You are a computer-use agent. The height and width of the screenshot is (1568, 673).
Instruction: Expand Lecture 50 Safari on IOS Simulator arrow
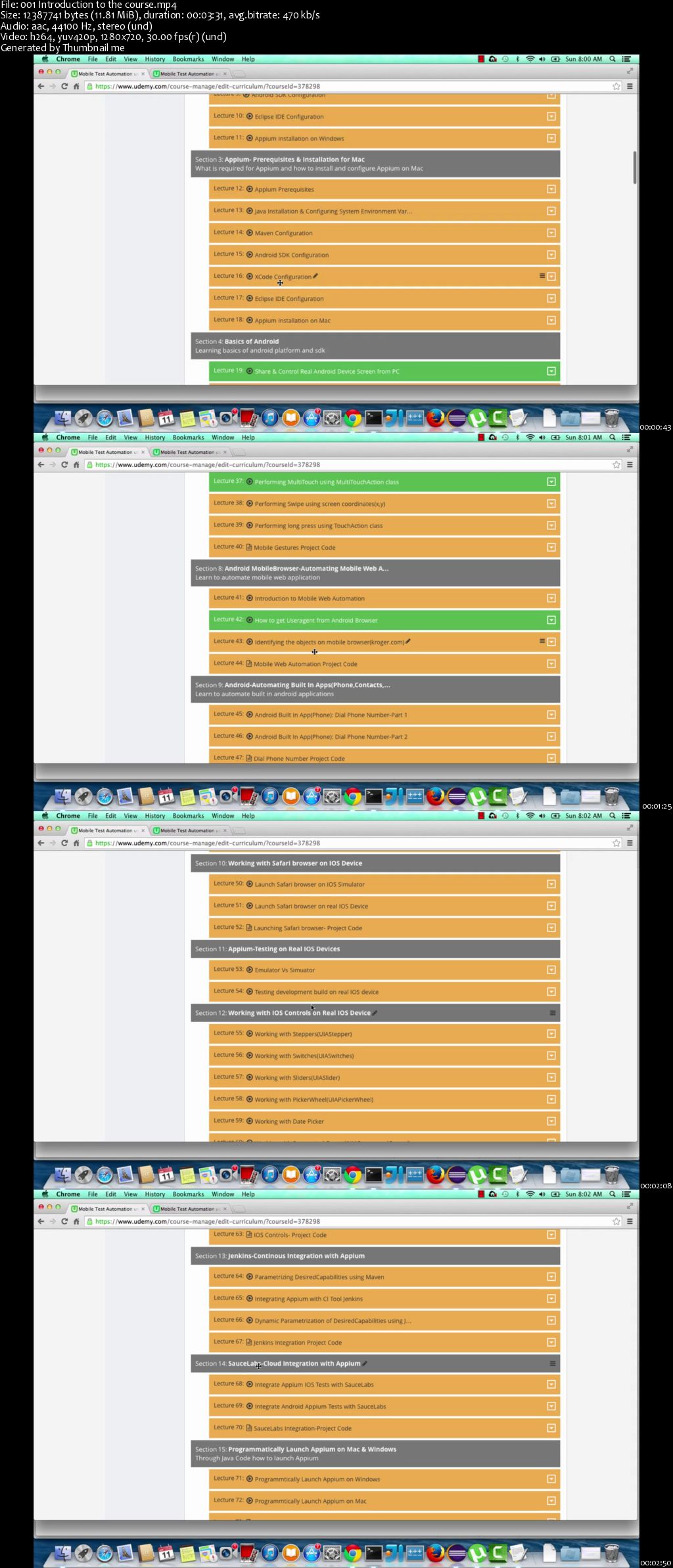click(551, 884)
